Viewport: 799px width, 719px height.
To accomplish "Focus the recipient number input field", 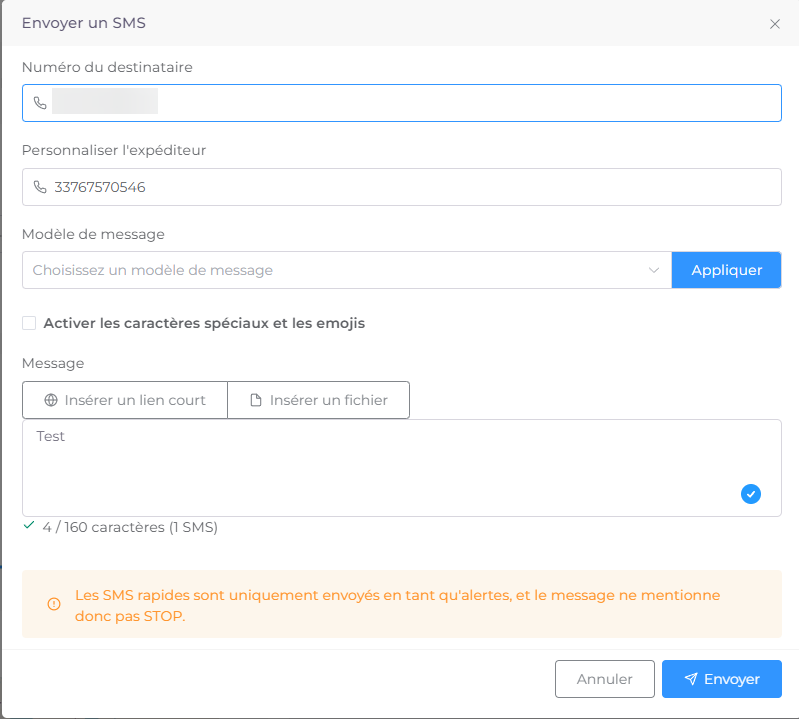I will tap(402, 103).
